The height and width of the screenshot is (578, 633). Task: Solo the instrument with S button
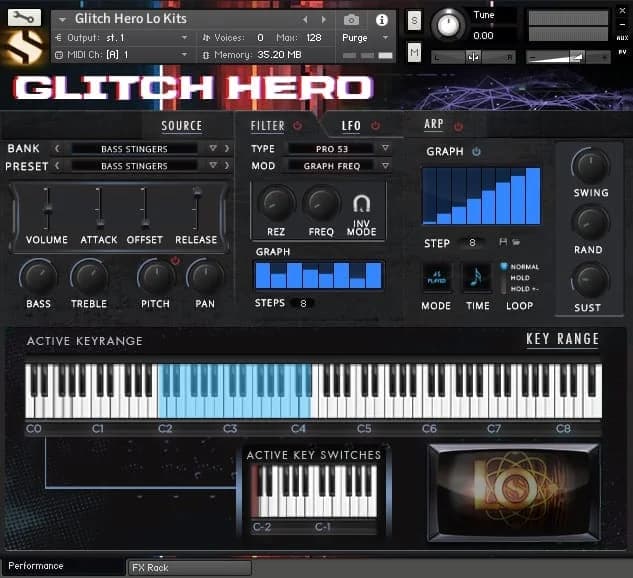tap(414, 20)
